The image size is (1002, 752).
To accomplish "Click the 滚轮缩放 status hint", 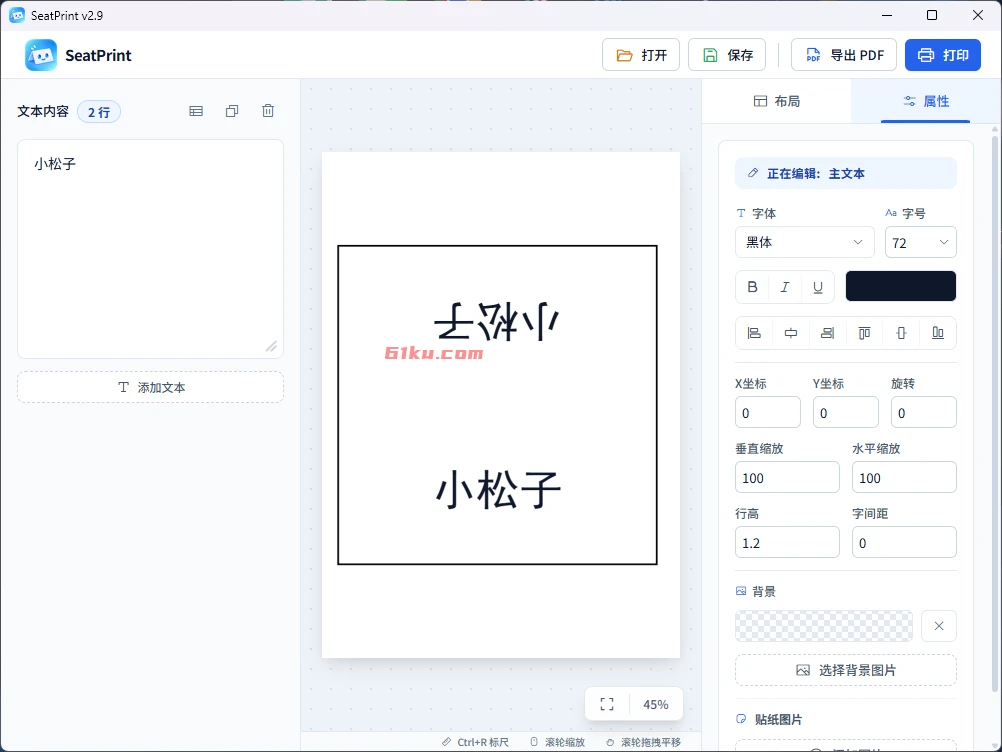I will (557, 742).
